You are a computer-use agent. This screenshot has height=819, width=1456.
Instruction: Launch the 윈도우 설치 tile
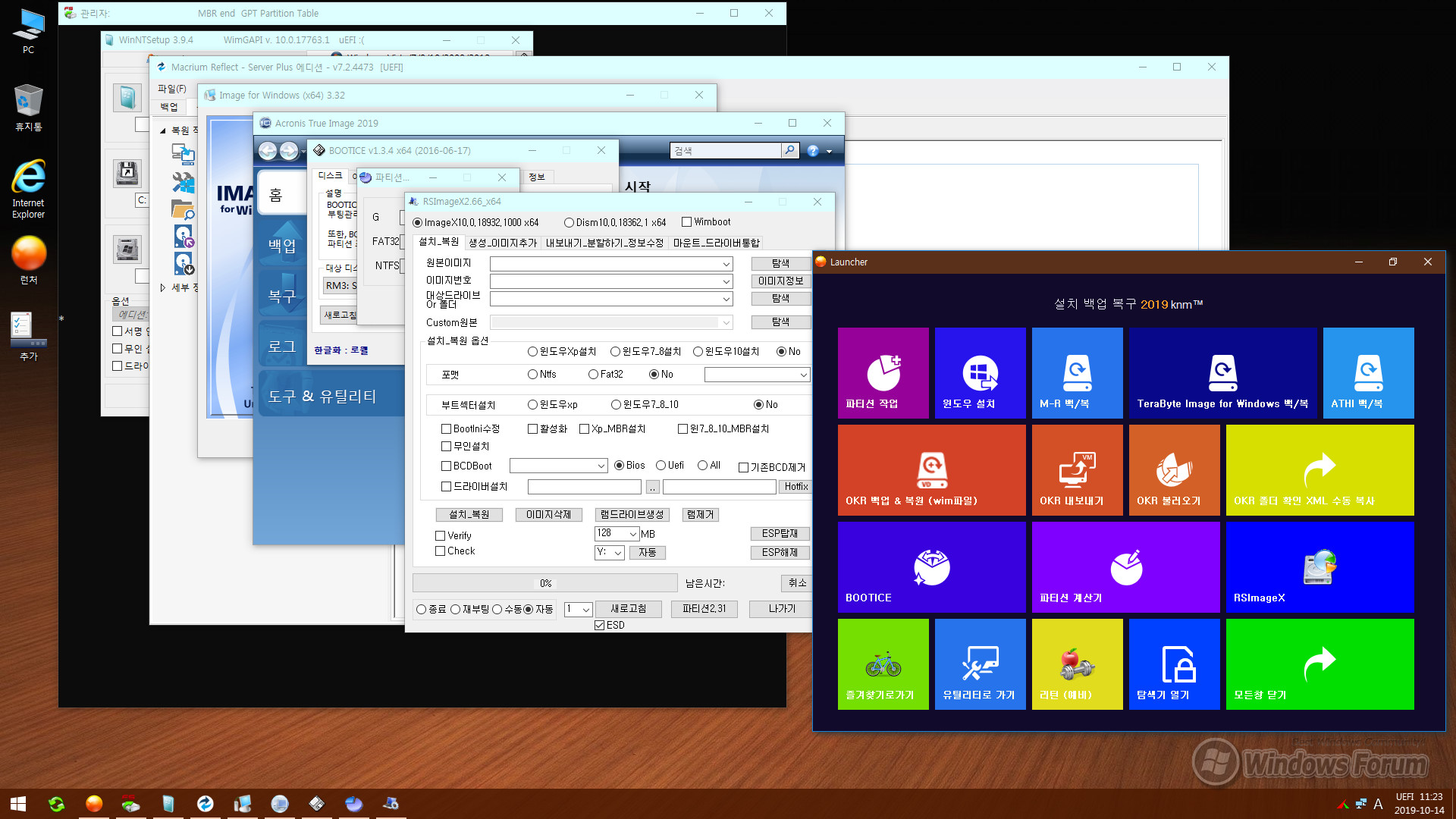coord(980,372)
